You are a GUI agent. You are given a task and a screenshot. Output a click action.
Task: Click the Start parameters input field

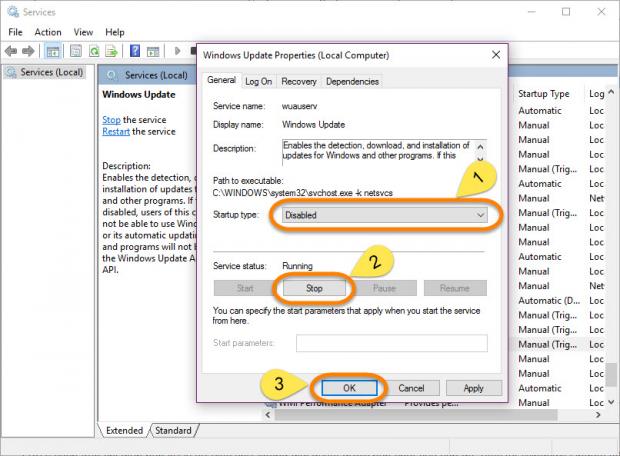[391, 343]
